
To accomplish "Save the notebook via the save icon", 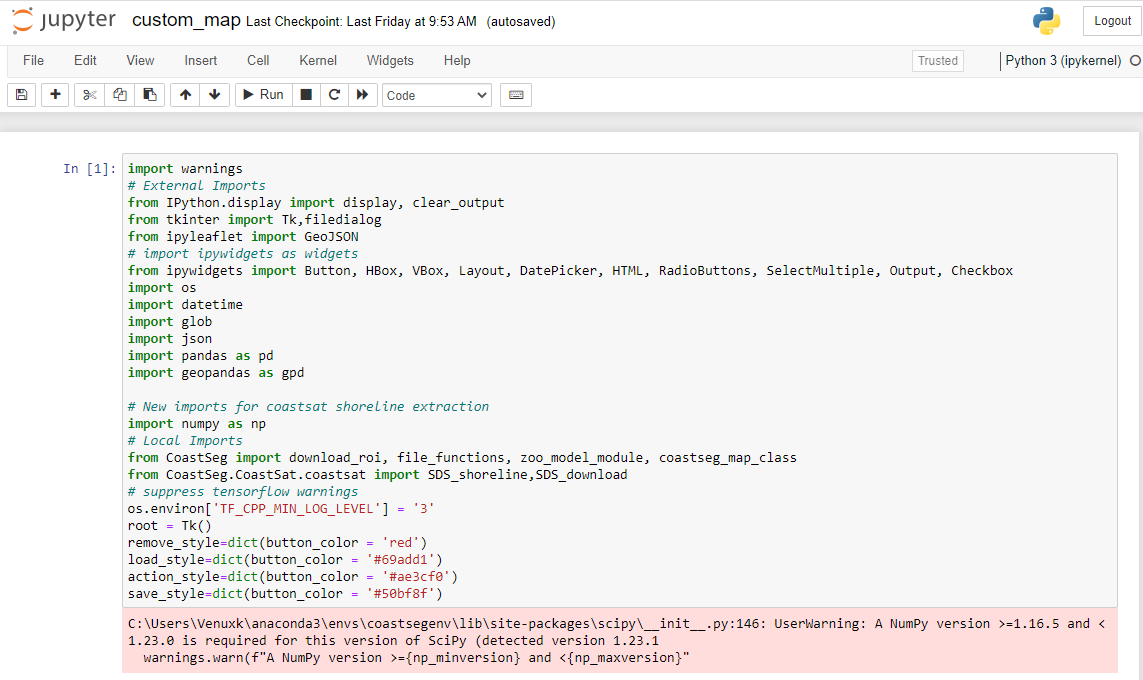I will tap(21, 94).
